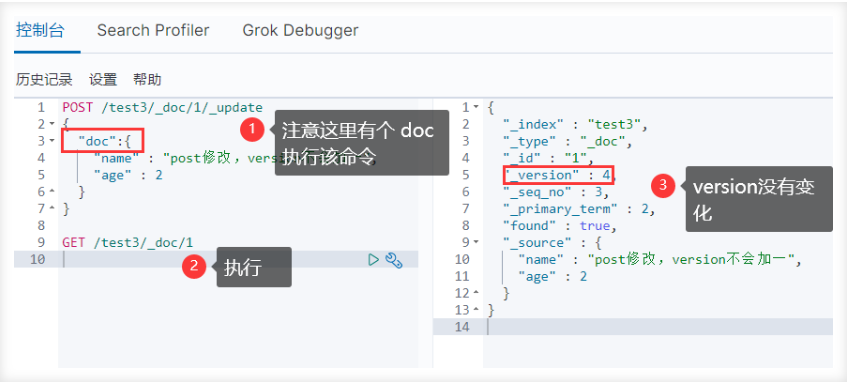
Task: Select the 控制台 tab
Action: coord(40,30)
